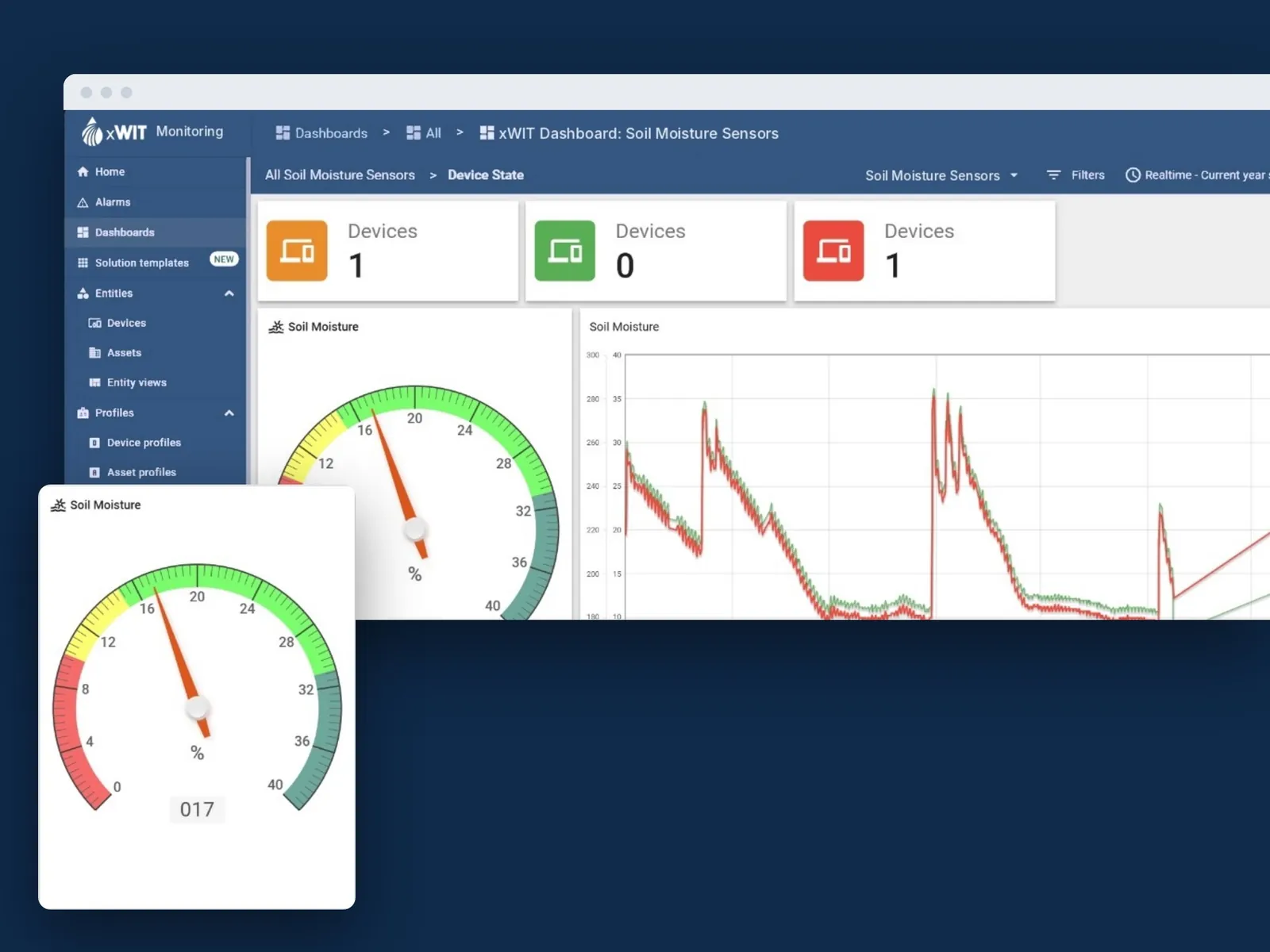
Task: Click the Solution templates grid icon
Action: pyautogui.click(x=83, y=263)
